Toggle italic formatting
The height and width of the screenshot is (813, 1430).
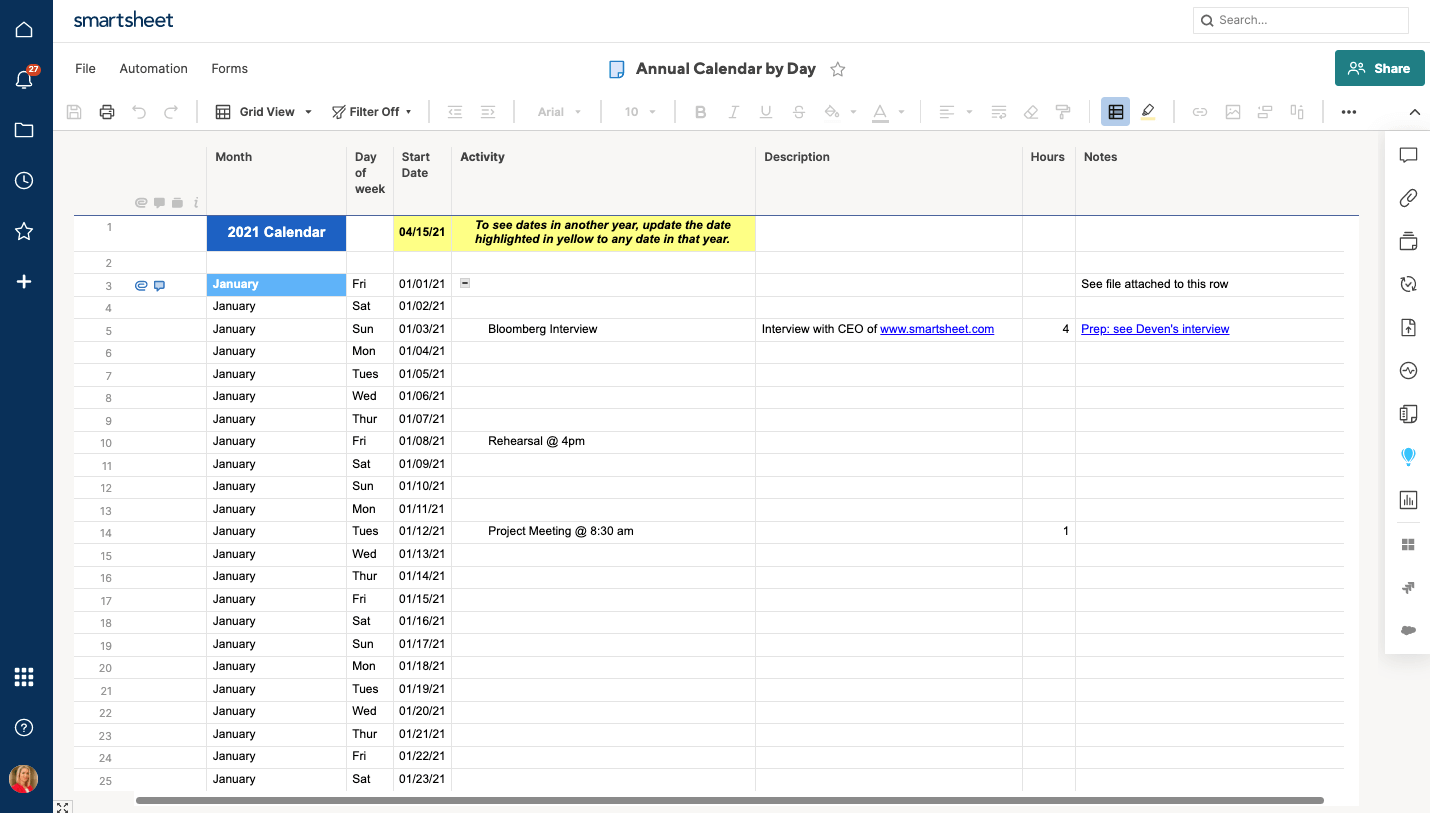coord(733,112)
